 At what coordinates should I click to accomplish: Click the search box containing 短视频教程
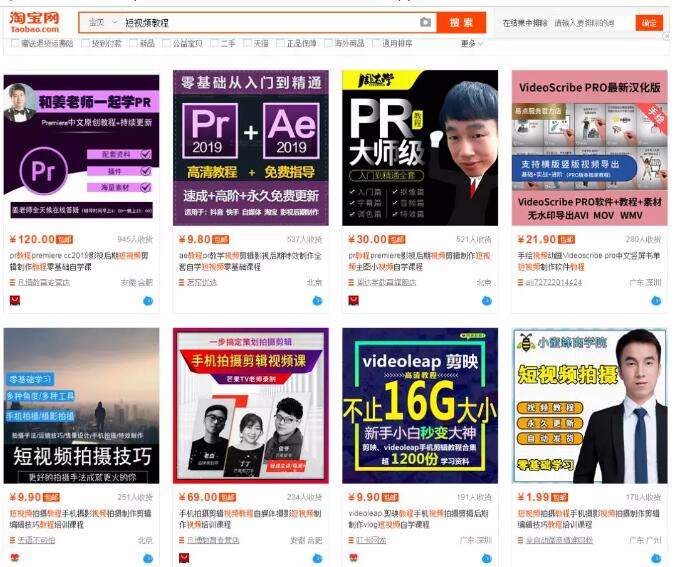tap(270, 22)
